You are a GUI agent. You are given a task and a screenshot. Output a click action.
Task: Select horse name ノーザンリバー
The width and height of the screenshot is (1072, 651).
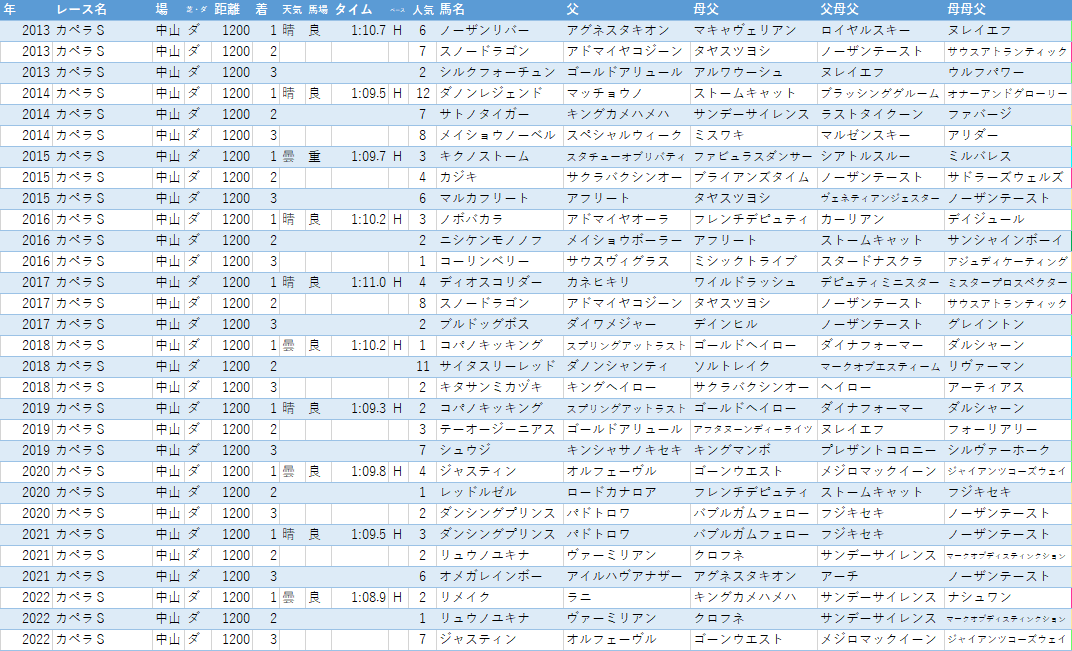click(484, 30)
